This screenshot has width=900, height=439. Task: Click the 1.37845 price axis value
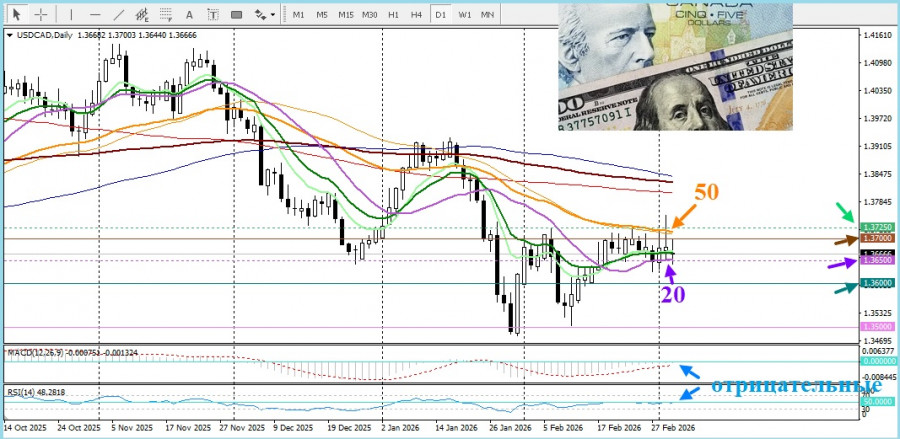tap(878, 202)
